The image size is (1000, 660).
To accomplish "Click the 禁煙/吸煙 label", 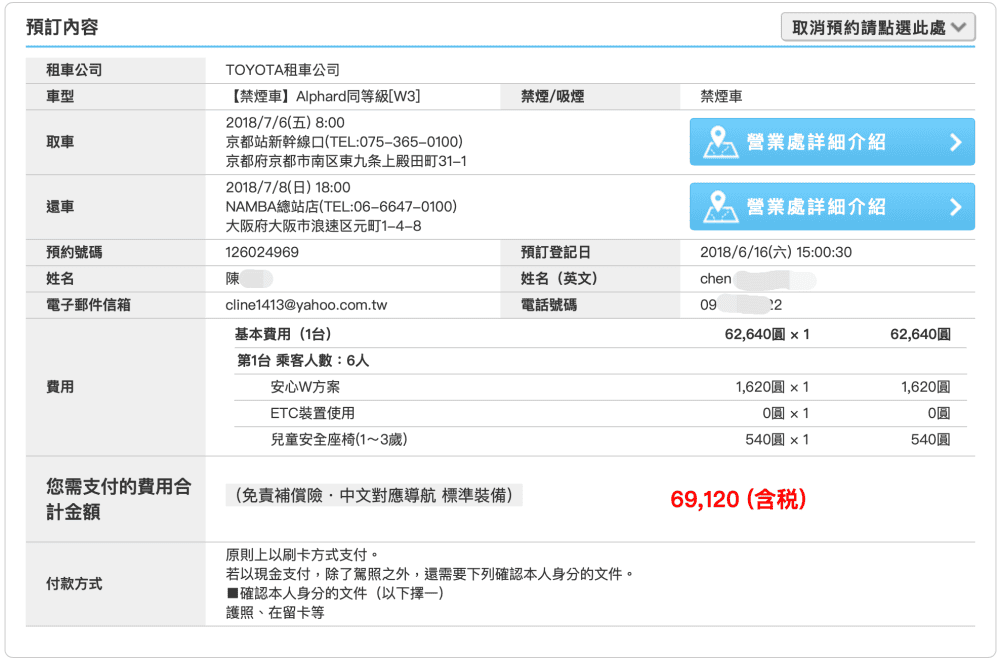I will 552,96.
